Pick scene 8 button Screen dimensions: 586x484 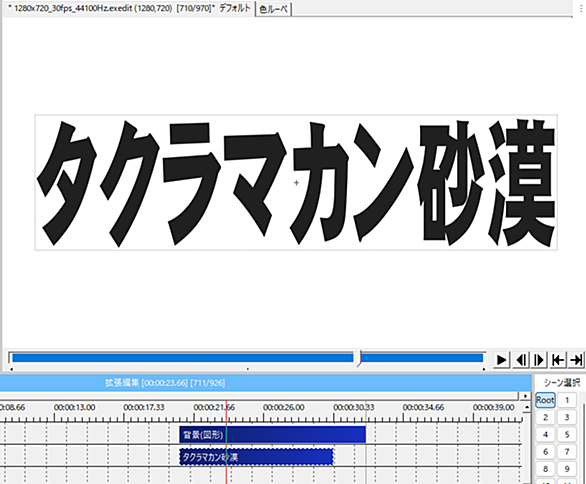click(545, 469)
